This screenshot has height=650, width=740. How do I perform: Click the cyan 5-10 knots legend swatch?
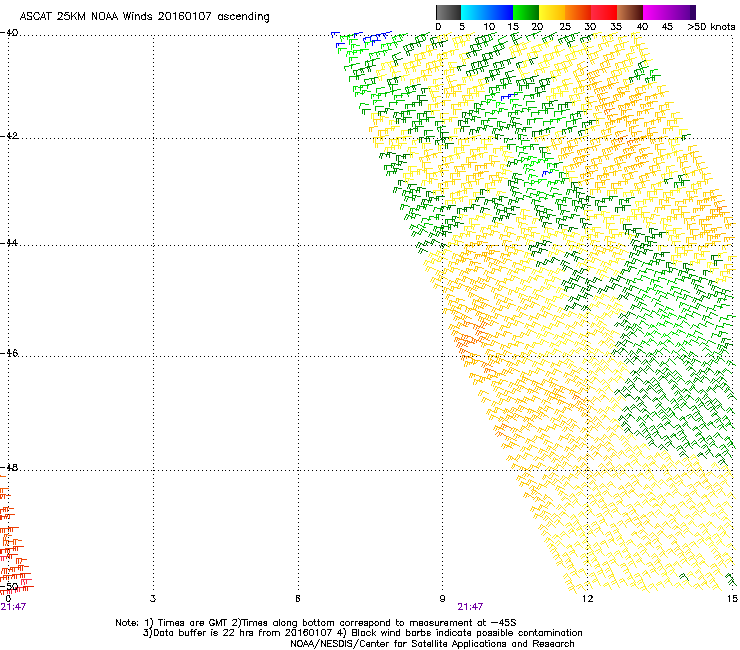click(474, 12)
